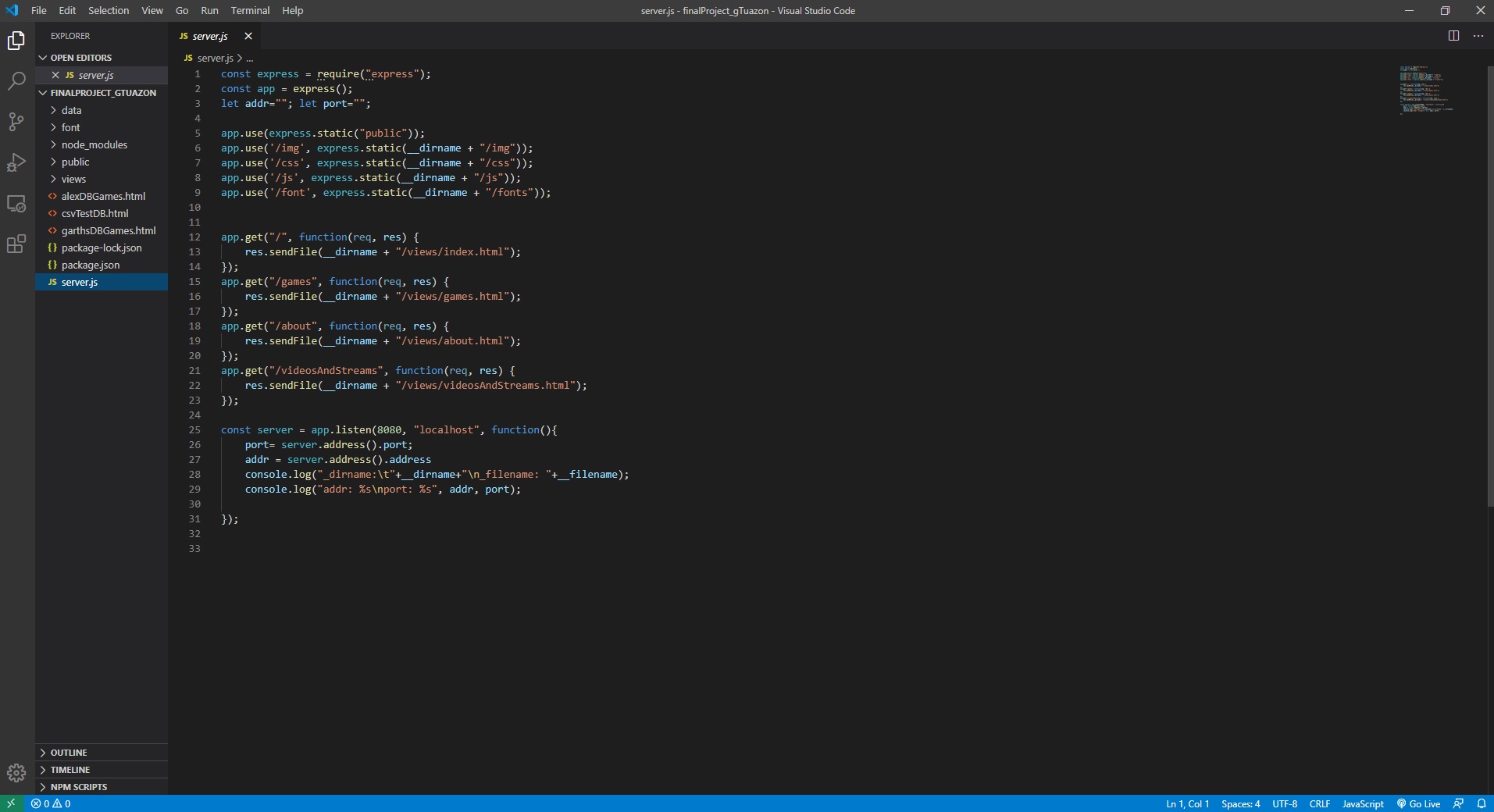Change the CRLF line ending setting
Image resolution: width=1494 pixels, height=812 pixels.
tap(1319, 803)
